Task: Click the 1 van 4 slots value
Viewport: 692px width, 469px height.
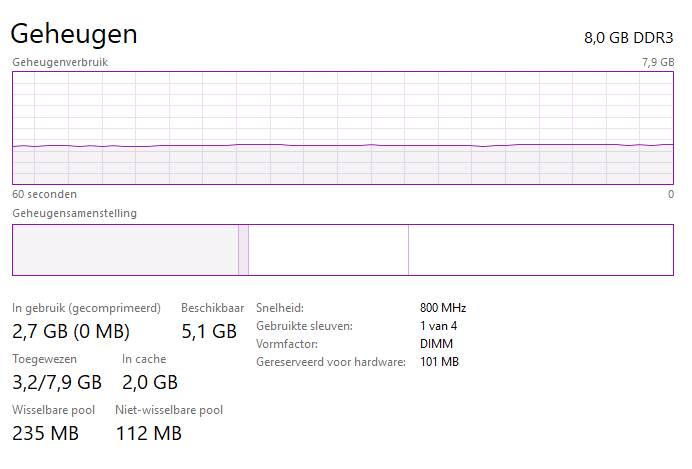Action: [440, 326]
